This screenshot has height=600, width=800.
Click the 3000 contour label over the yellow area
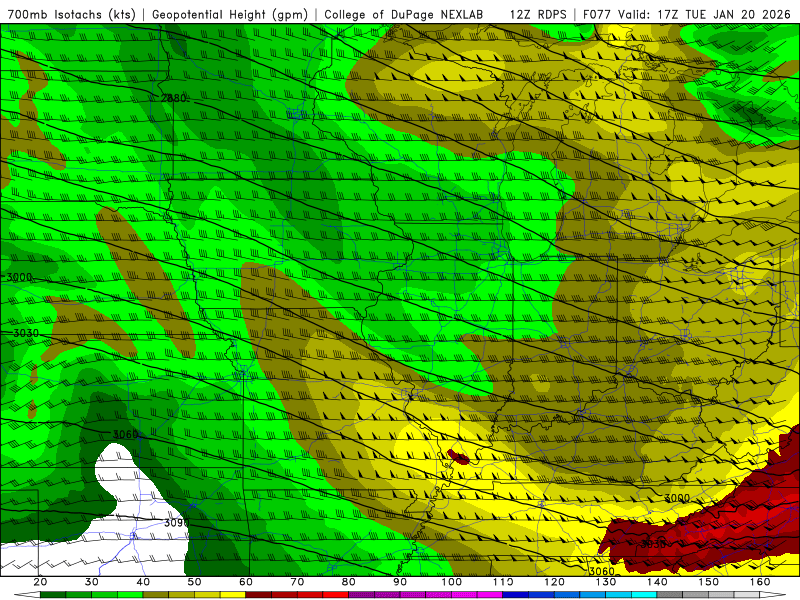(x=677, y=497)
